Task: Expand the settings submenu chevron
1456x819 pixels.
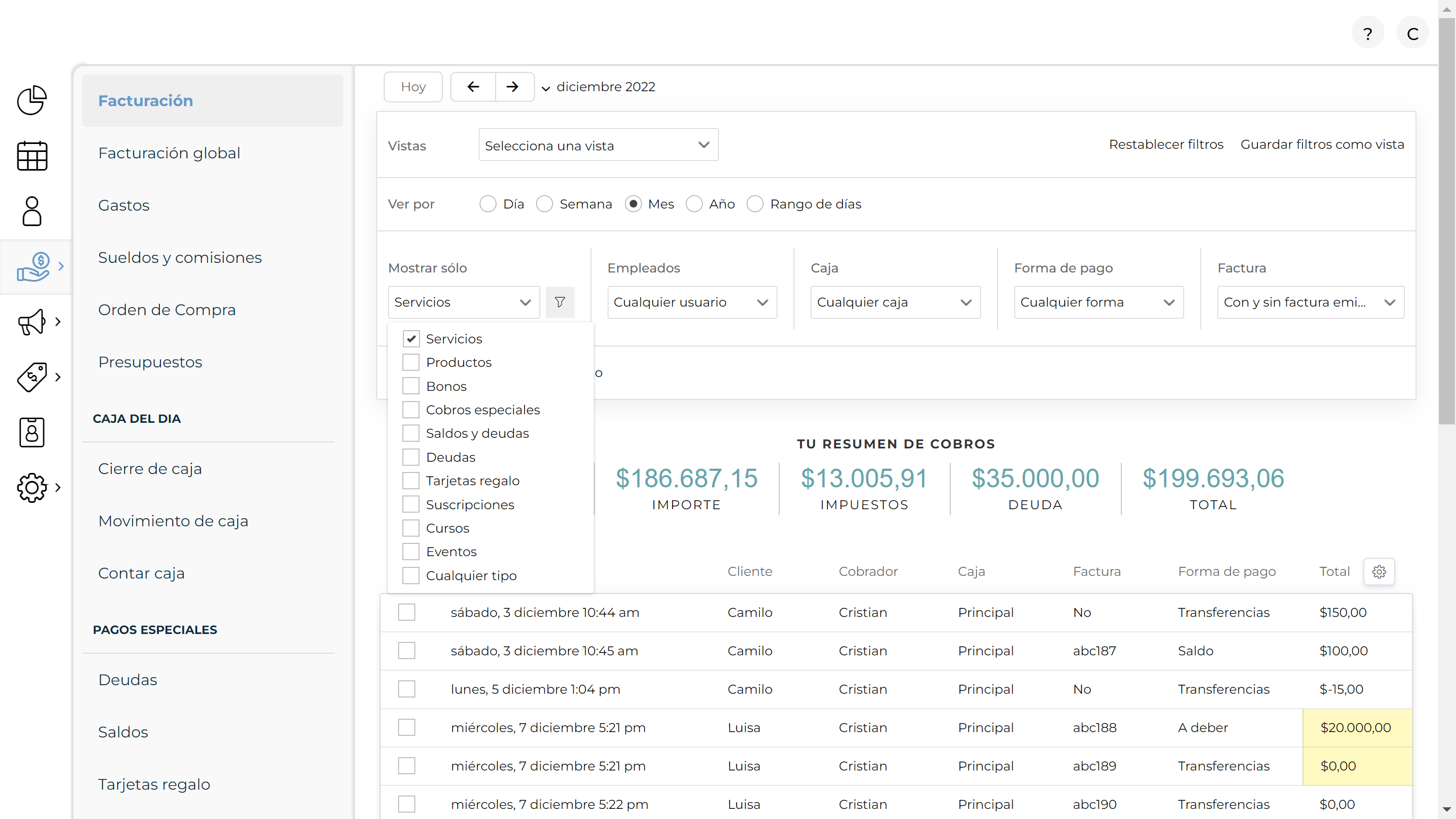Action: tap(58, 487)
